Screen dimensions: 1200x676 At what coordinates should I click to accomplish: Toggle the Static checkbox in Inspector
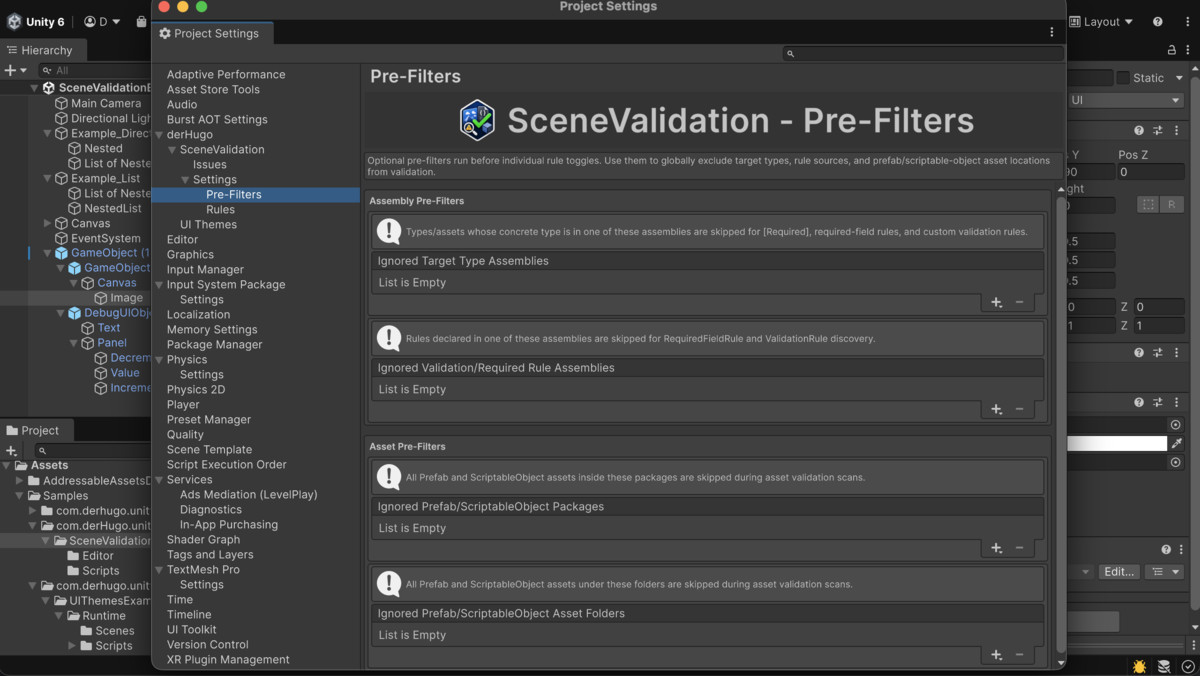pyautogui.click(x=1123, y=78)
